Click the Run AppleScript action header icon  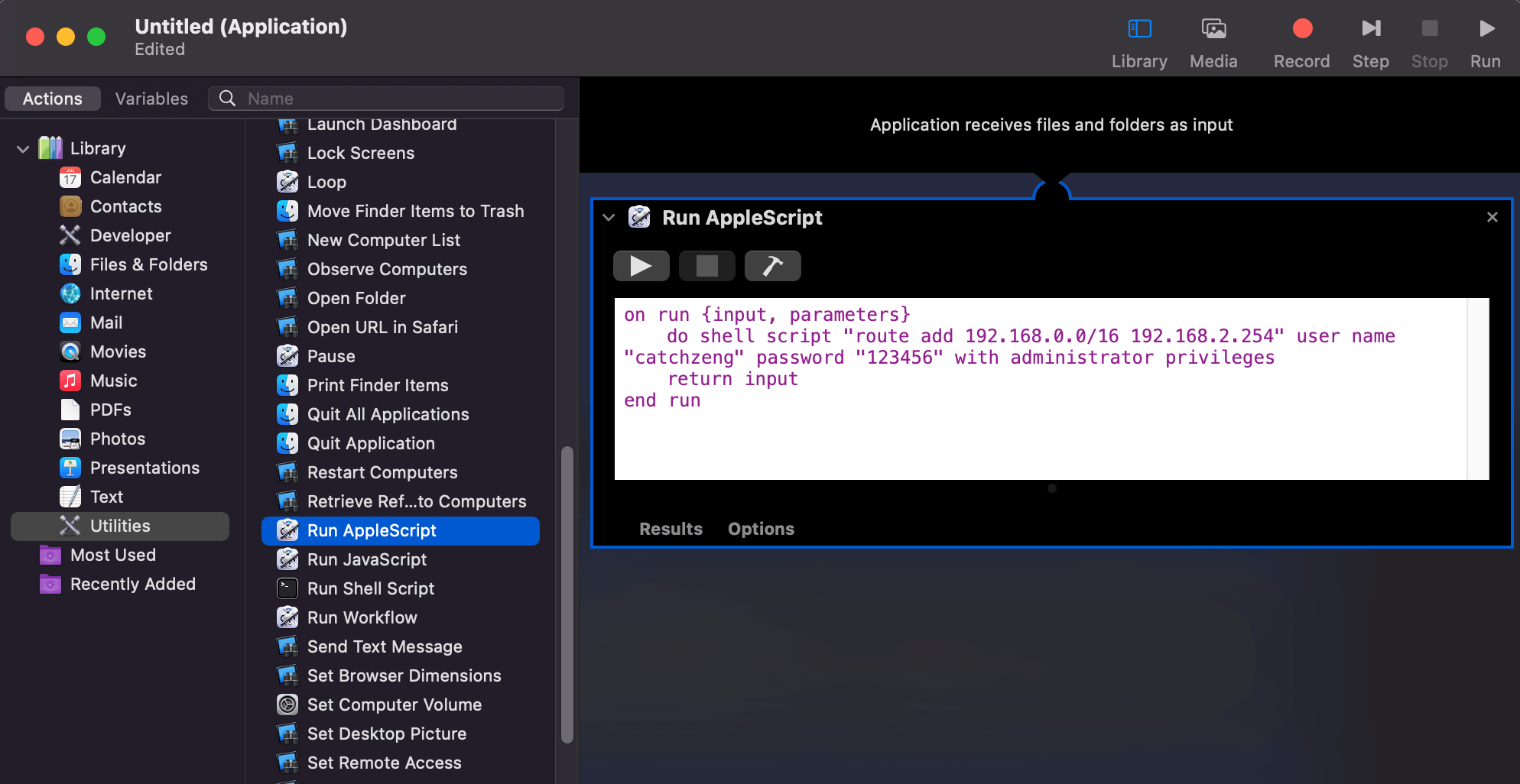click(639, 218)
